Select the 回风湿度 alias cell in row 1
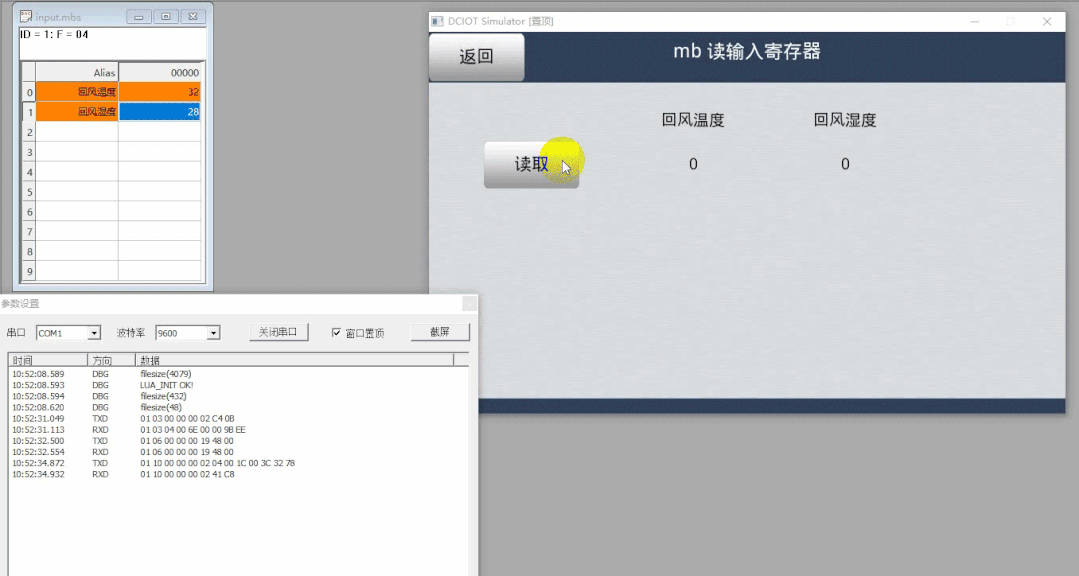Image resolution: width=1079 pixels, height=576 pixels. 77,111
